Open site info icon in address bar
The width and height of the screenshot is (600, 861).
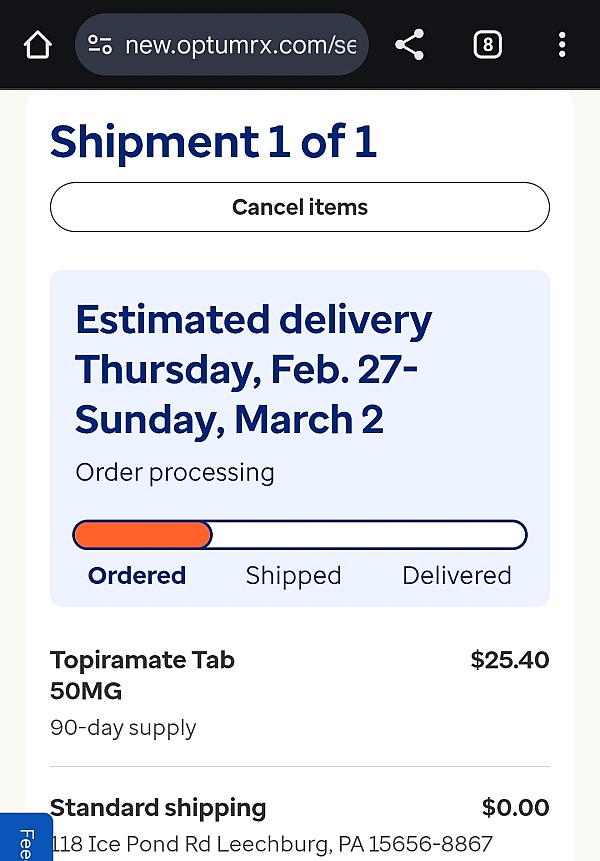point(100,44)
